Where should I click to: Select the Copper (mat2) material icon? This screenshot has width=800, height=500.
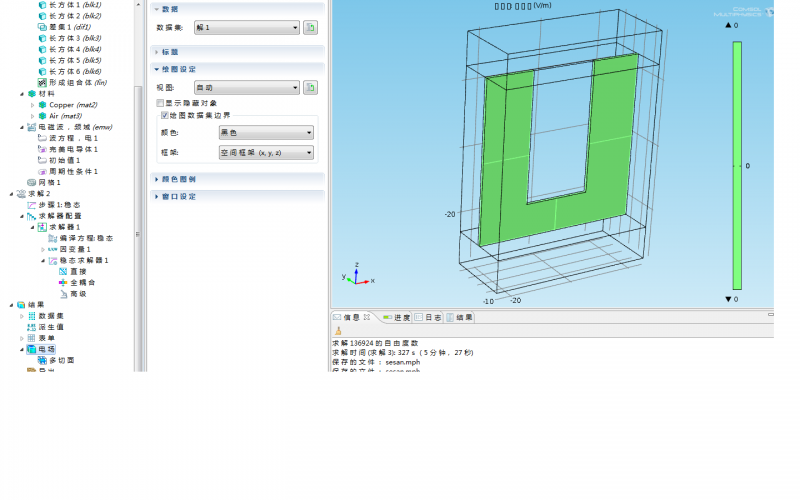[43, 105]
